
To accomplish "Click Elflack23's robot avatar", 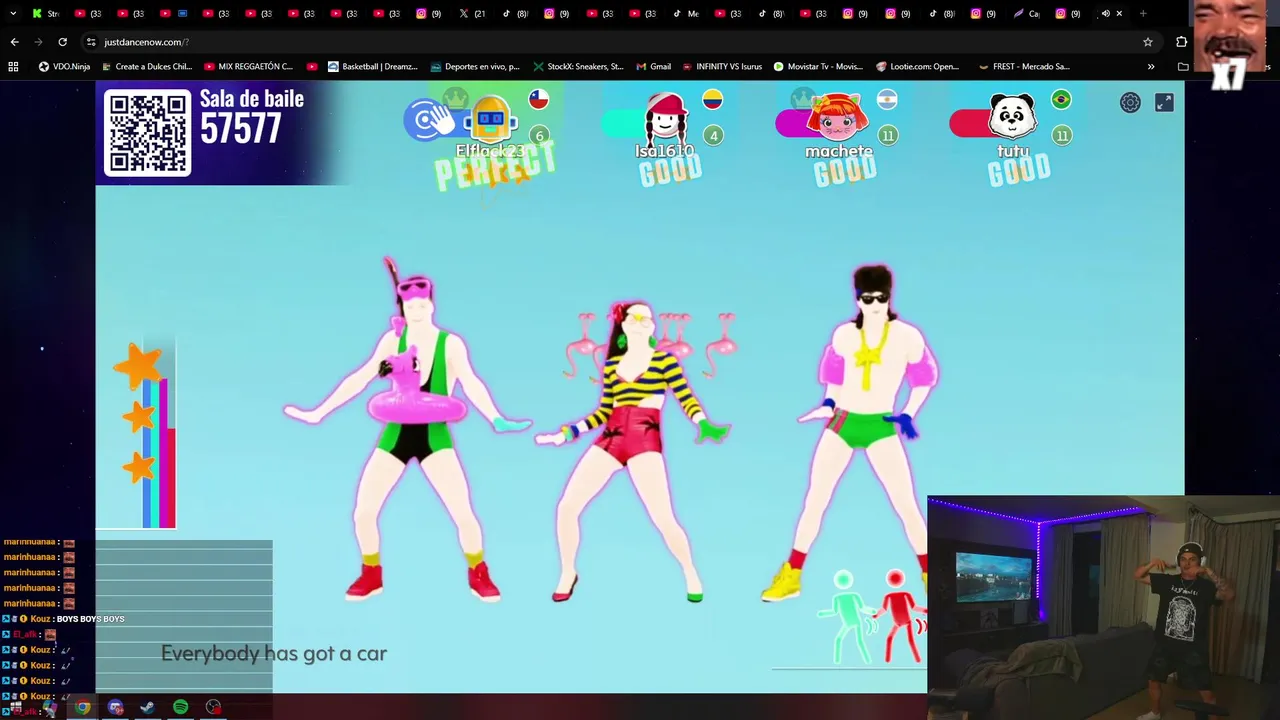I will [490, 120].
